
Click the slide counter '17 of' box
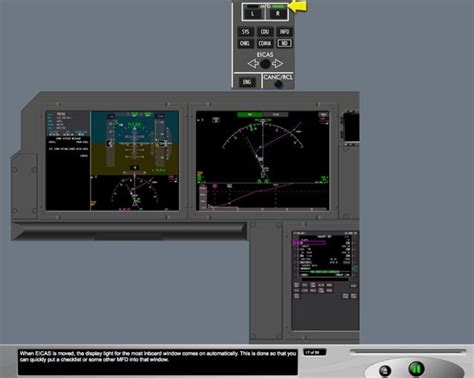(314, 352)
